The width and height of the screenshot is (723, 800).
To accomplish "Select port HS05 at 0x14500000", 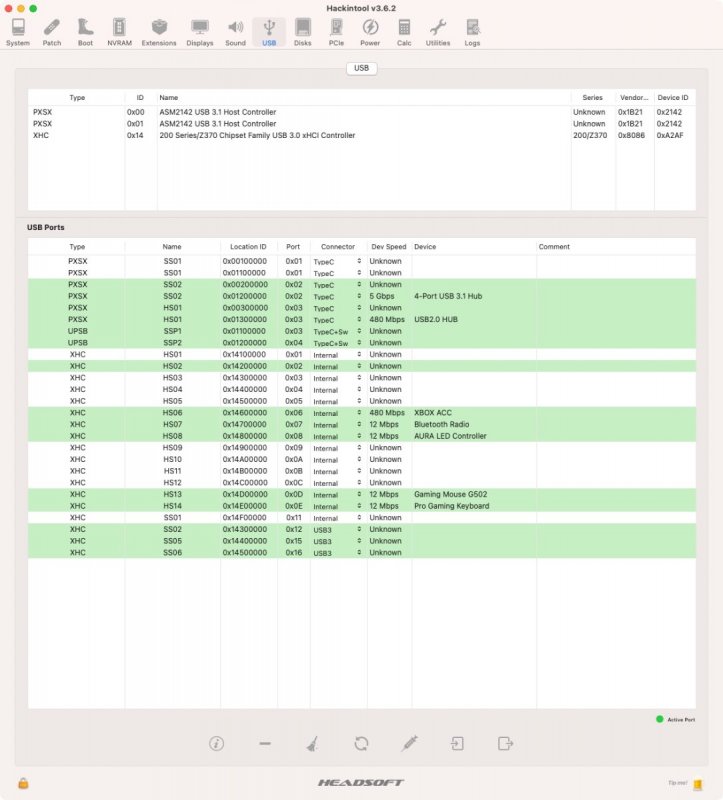I will (x=362, y=401).
